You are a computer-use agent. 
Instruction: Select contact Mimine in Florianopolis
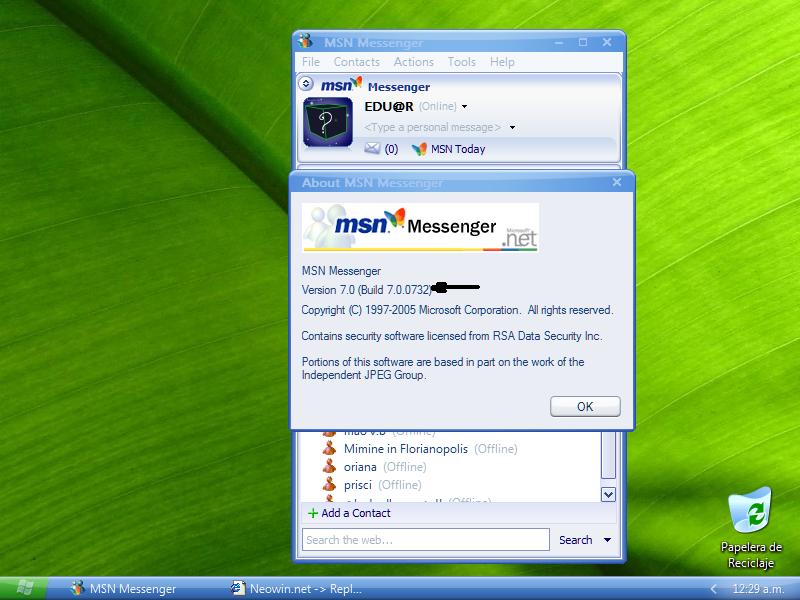point(406,449)
